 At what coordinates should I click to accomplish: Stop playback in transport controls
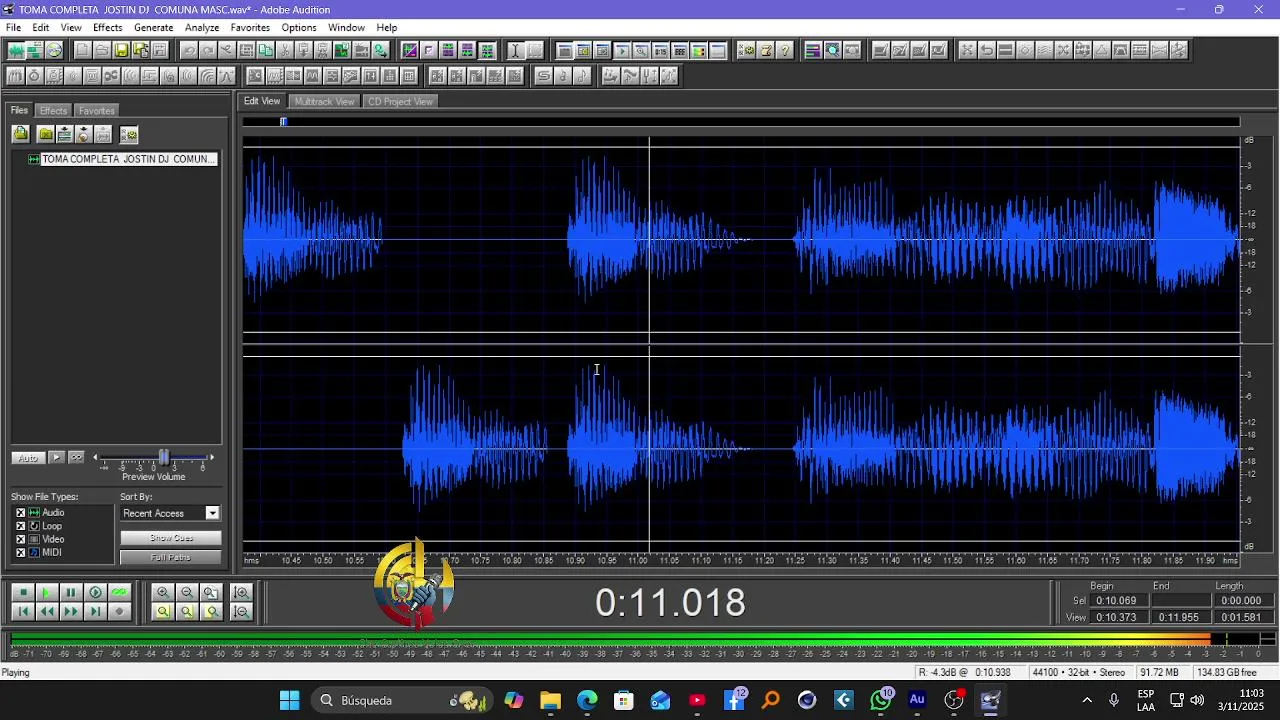[23, 592]
